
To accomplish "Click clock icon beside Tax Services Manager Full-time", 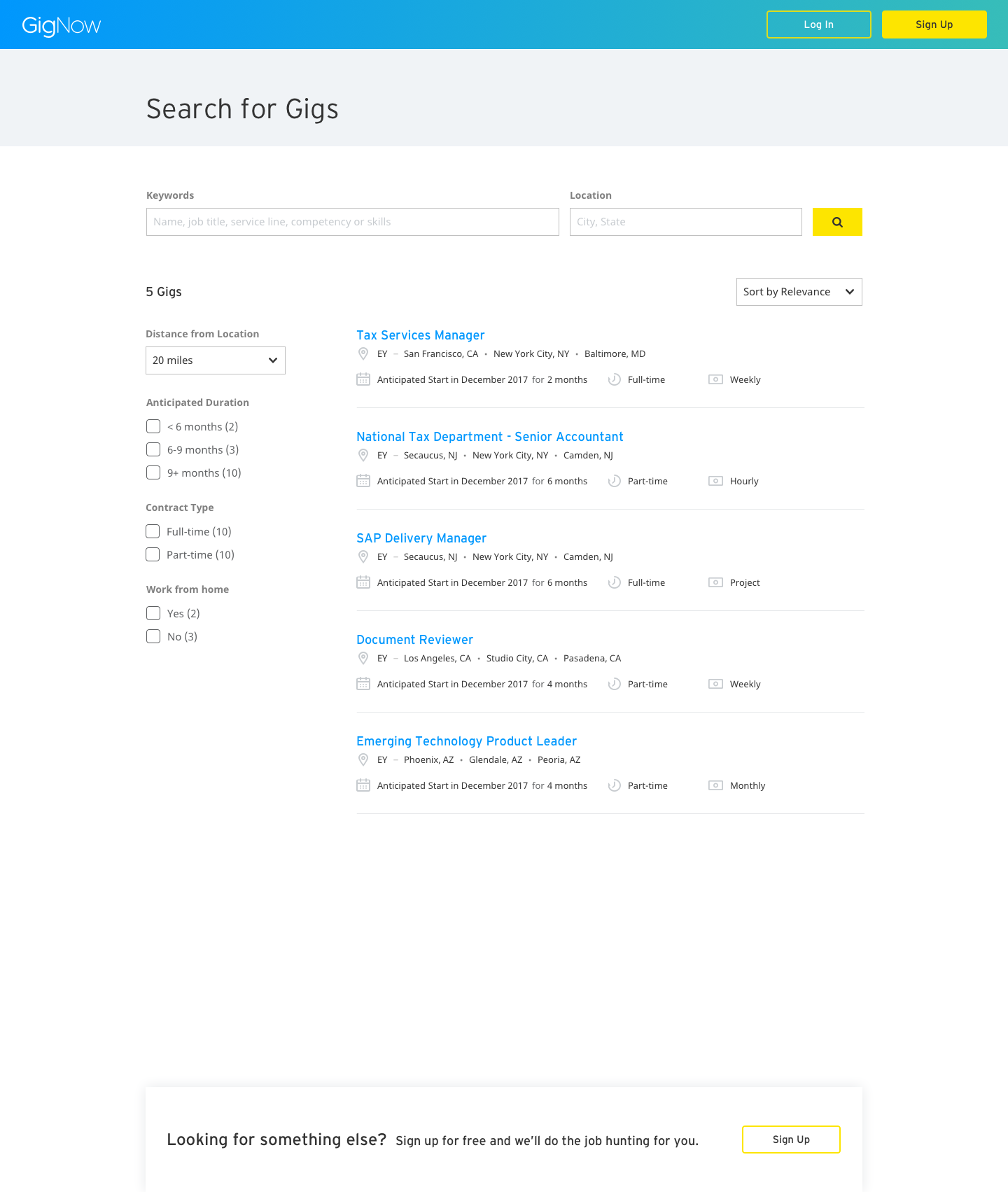I will click(615, 379).
